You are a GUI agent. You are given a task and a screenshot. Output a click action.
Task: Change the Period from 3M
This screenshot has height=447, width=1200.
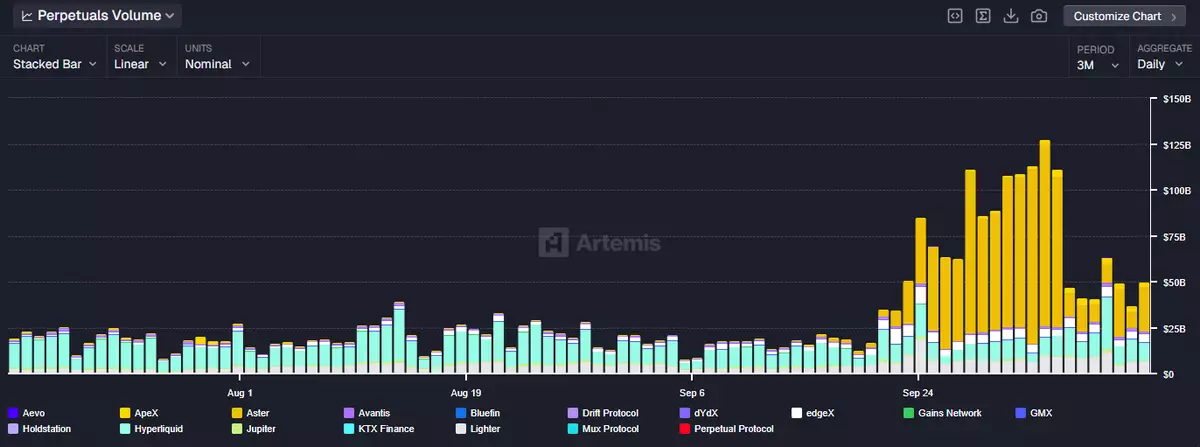1095,64
